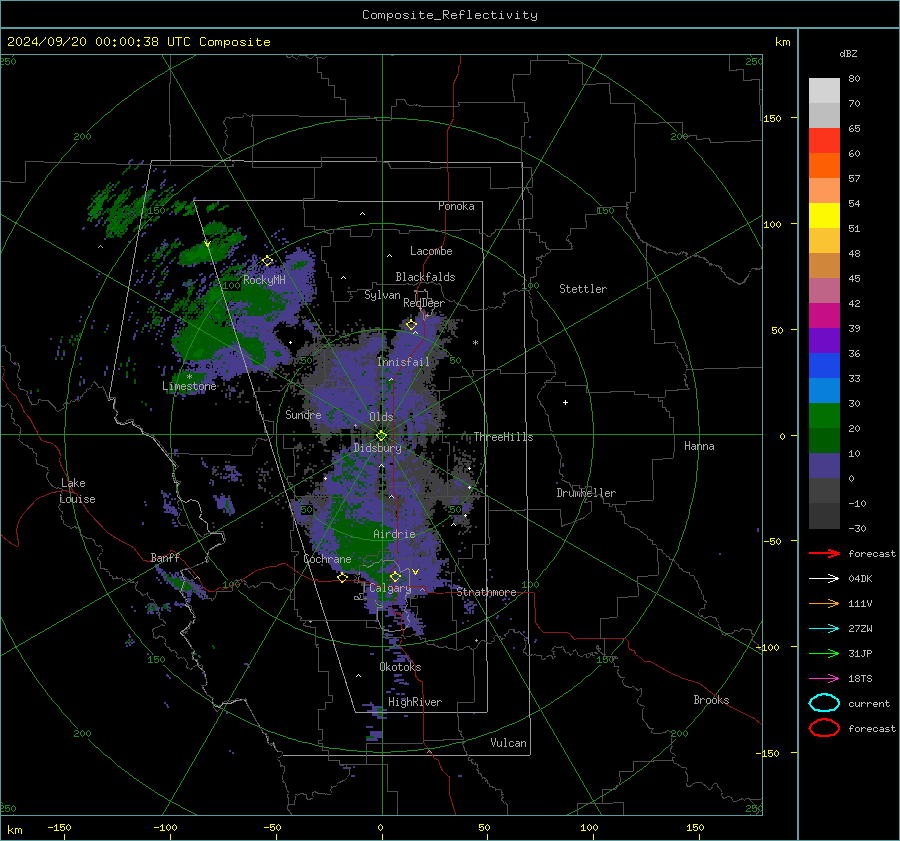Screen dimensions: 900x841
Task: Click the RedDeer city label
Action: pos(424,303)
